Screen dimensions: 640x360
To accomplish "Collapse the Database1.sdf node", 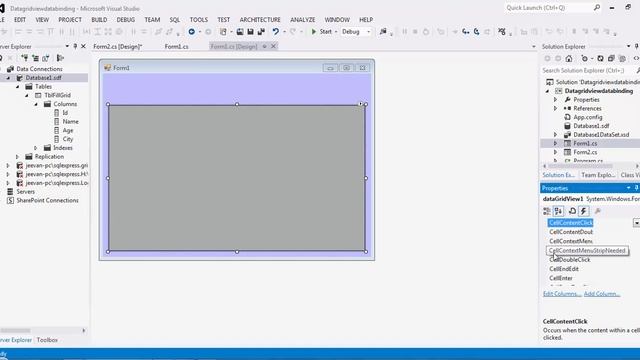I will pos(8,78).
